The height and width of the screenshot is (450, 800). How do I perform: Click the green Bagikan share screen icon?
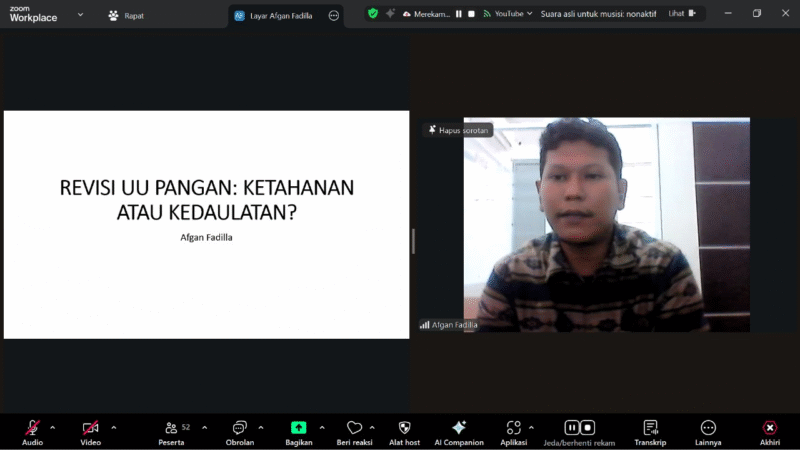298,428
